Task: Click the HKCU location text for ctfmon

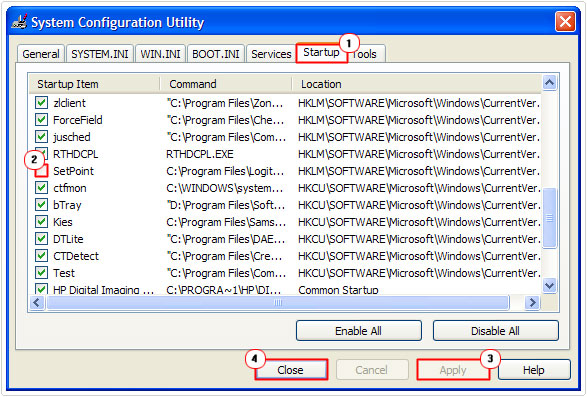Action: pos(419,188)
